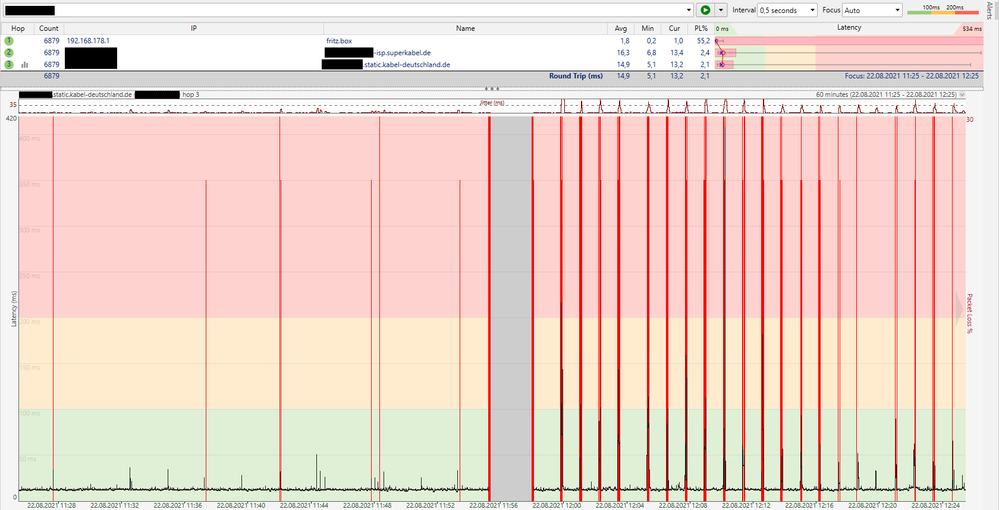The height and width of the screenshot is (510, 999).
Task: Click the Name column header
Action: tap(465, 28)
